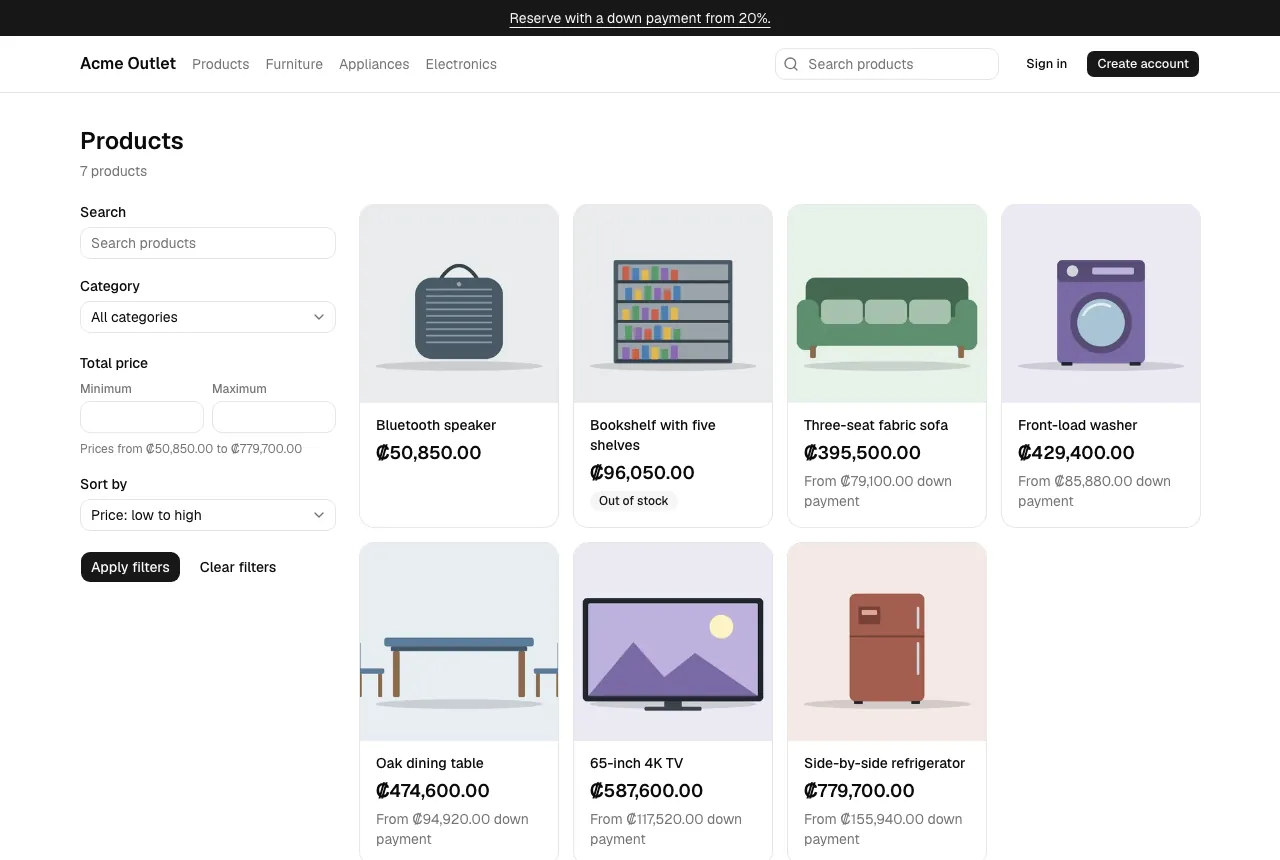Screen dimensions: 1280x860
Task: Click the price range hint under Total price
Action: (x=191, y=449)
